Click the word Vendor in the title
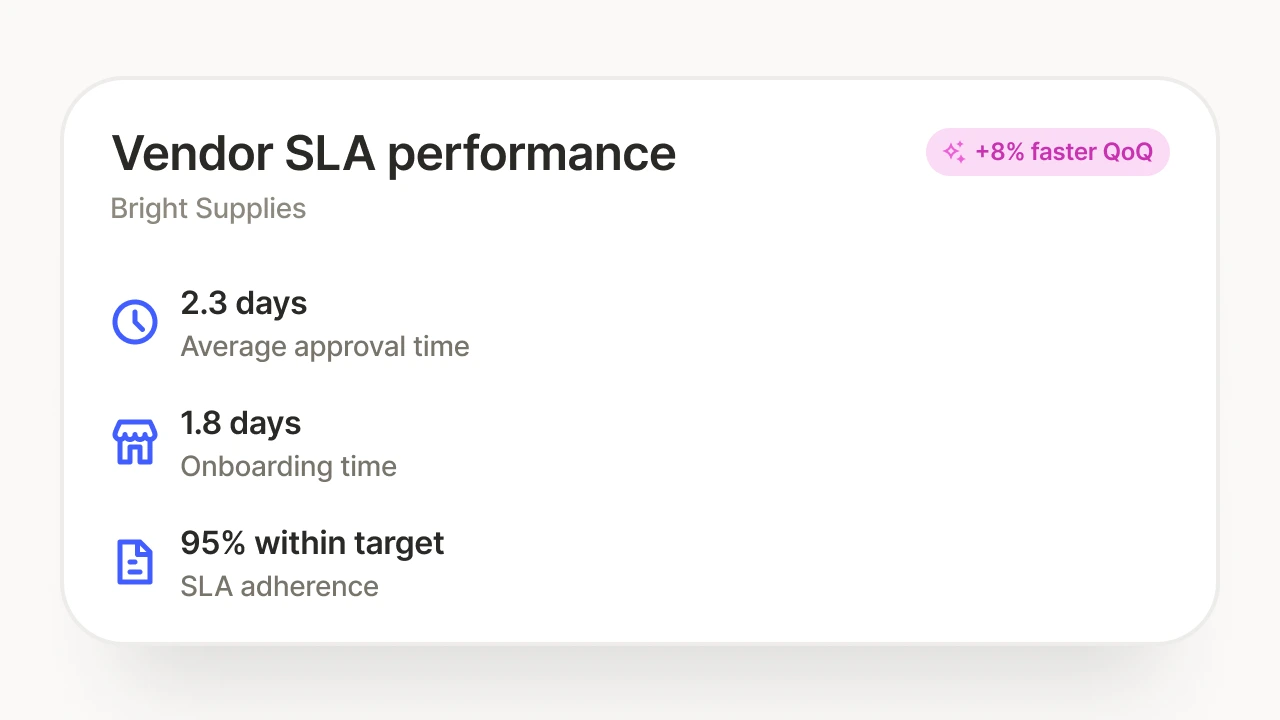The image size is (1280, 720). point(192,153)
